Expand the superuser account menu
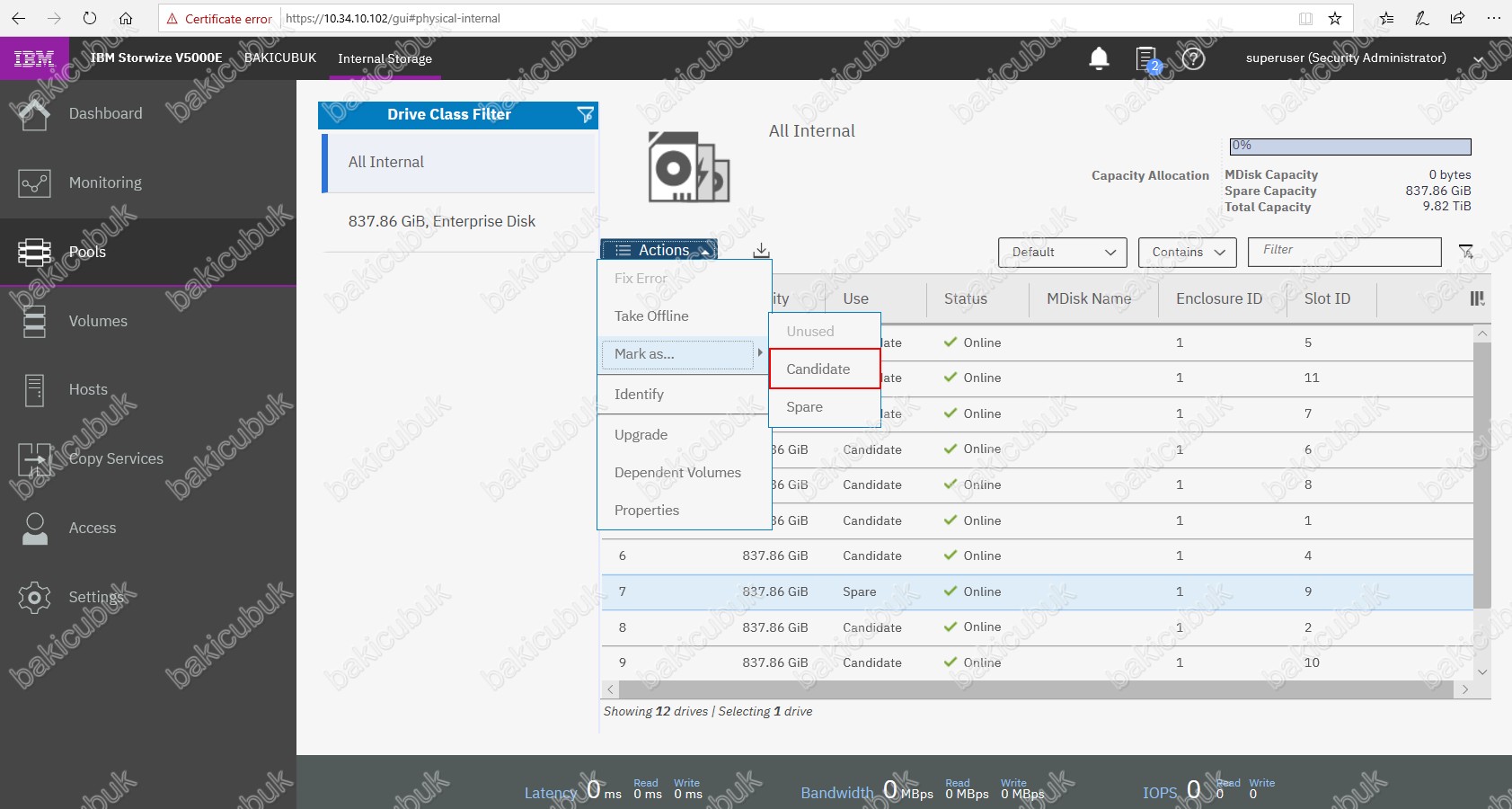1512x809 pixels. 1478,59
